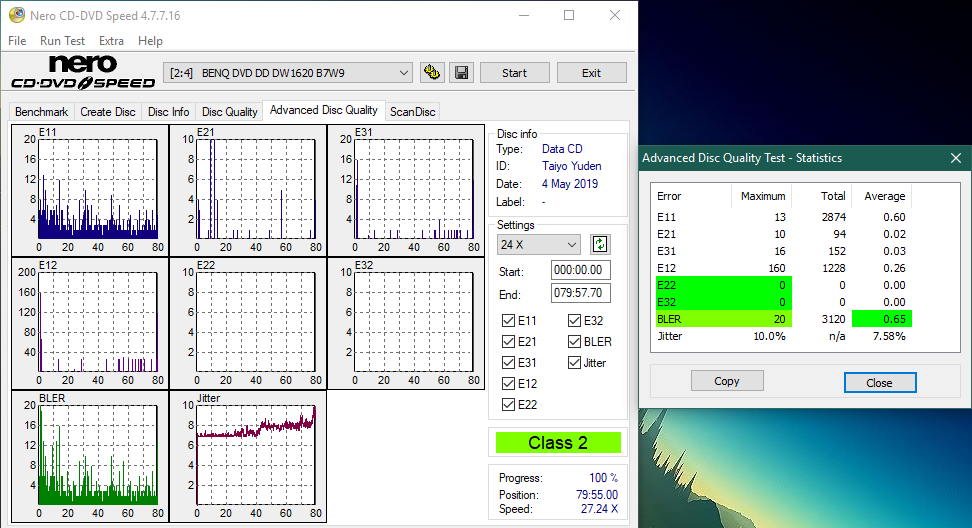Click the E12 maximum value 160
Image resolution: width=972 pixels, height=528 pixels.
[x=777, y=268]
